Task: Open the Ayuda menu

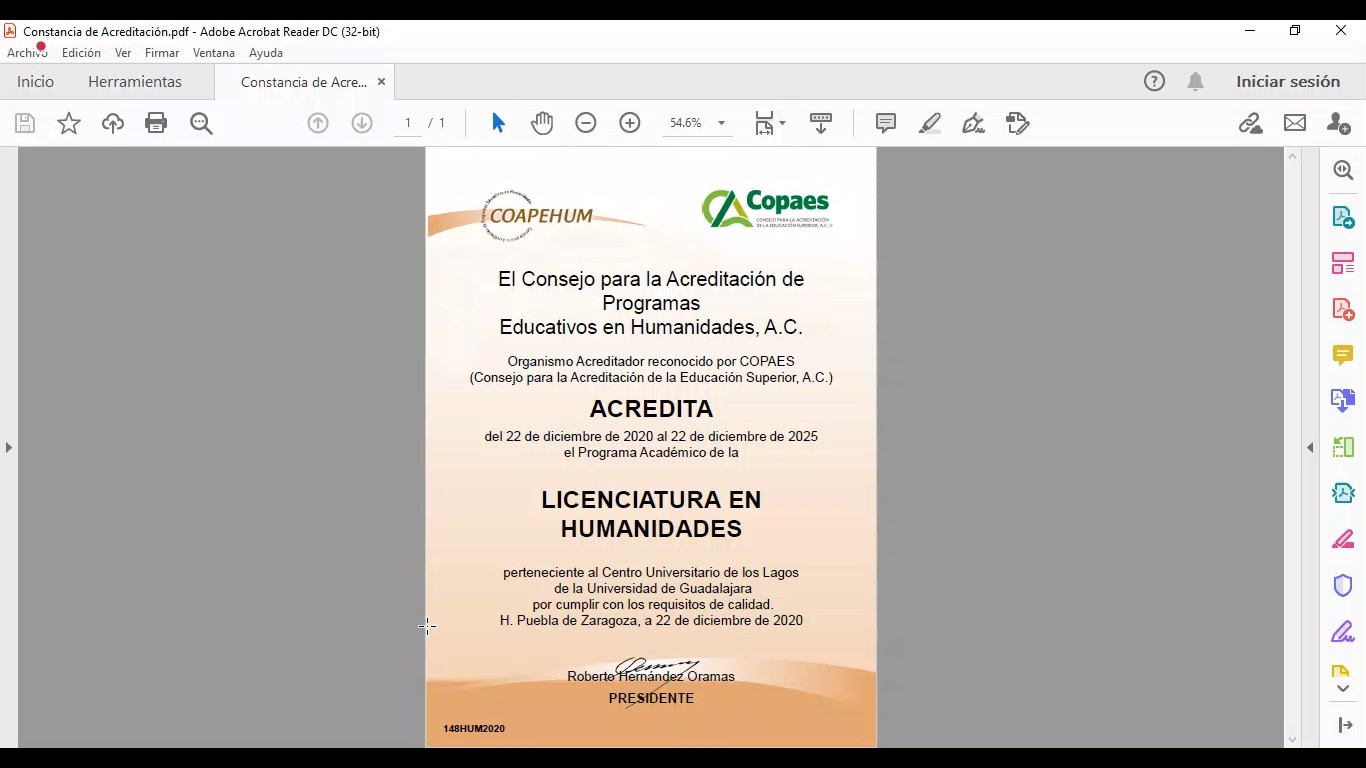Action: click(x=266, y=53)
